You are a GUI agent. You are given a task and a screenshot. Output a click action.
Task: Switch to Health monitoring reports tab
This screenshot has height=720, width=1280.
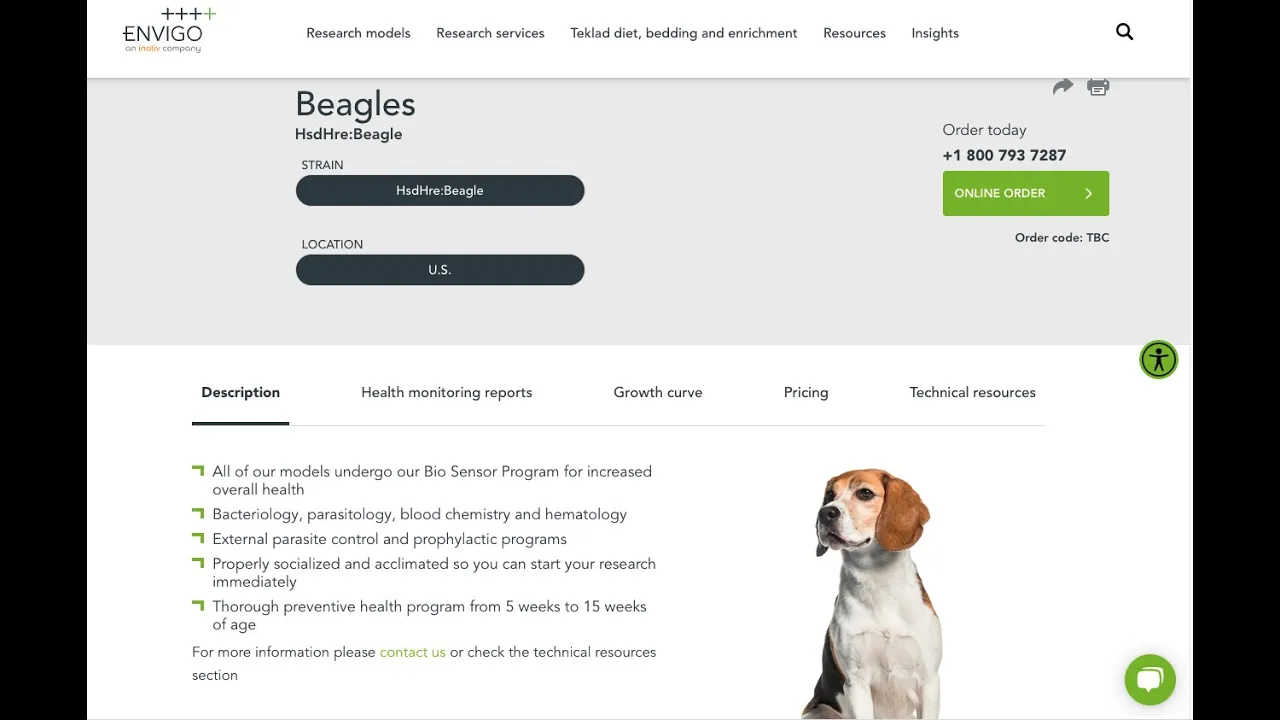click(446, 393)
